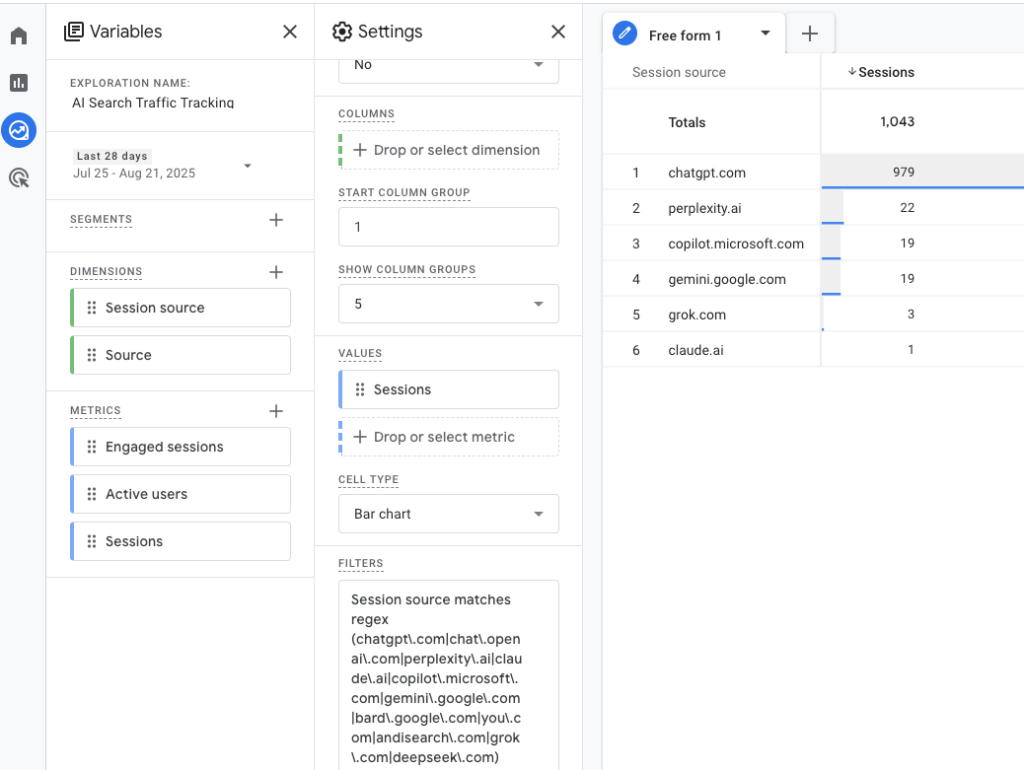
Task: Click drag handle on Engaged sessions metric
Action: click(x=91, y=447)
